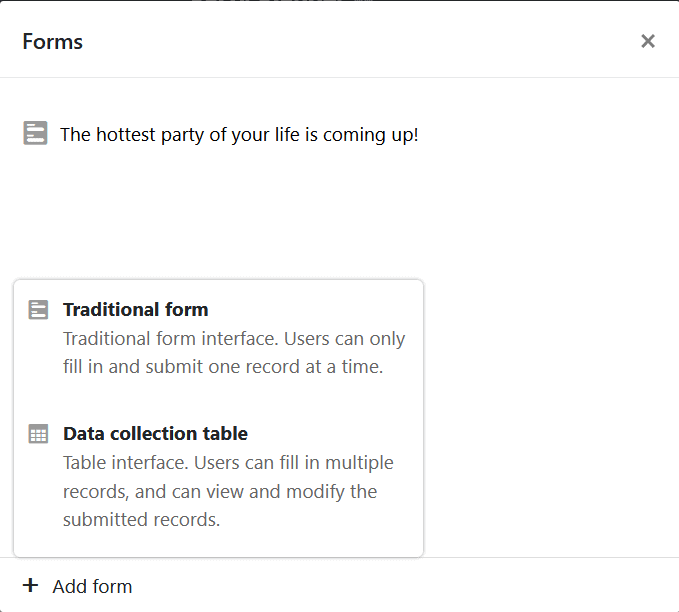Click the form icon beside the party entry
679x612 pixels.
click(35, 133)
